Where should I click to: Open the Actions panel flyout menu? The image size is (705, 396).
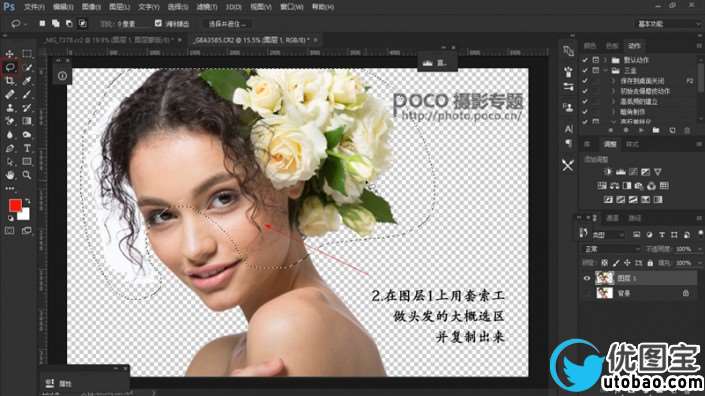click(x=699, y=45)
